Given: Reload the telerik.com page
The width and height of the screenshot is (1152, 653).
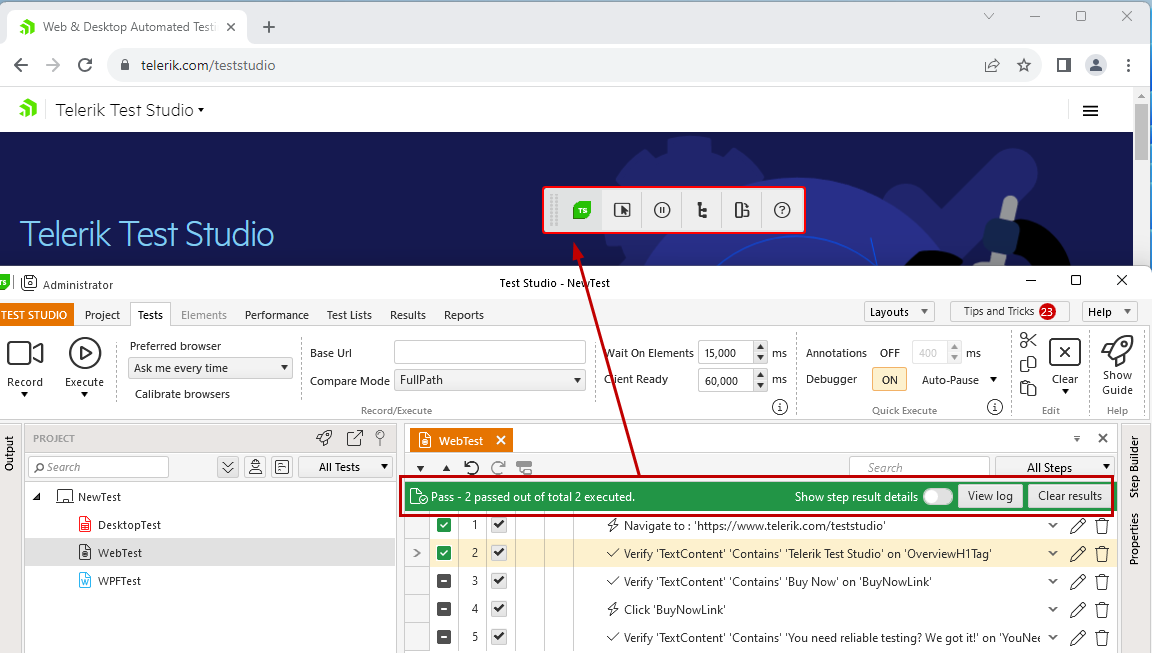Looking at the screenshot, I should (x=85, y=65).
